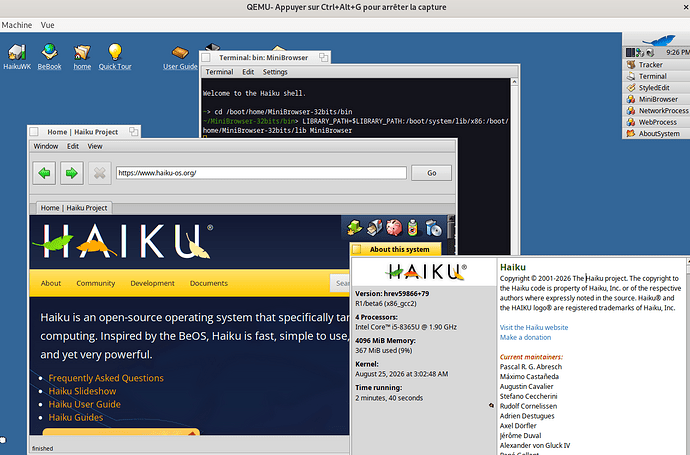Go back with the green left arrow
The height and width of the screenshot is (455, 690).
click(44, 173)
